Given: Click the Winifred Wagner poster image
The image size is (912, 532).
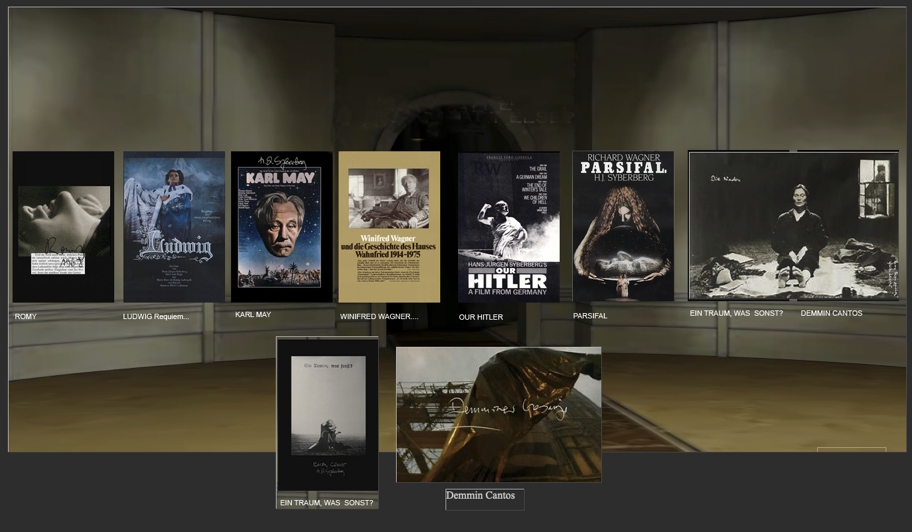Looking at the screenshot, I should pos(389,227).
